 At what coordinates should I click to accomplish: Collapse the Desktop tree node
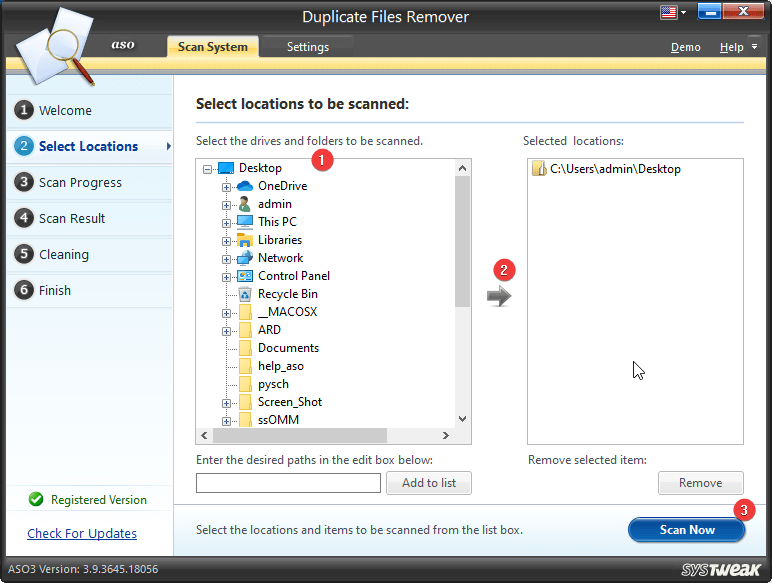(207, 169)
